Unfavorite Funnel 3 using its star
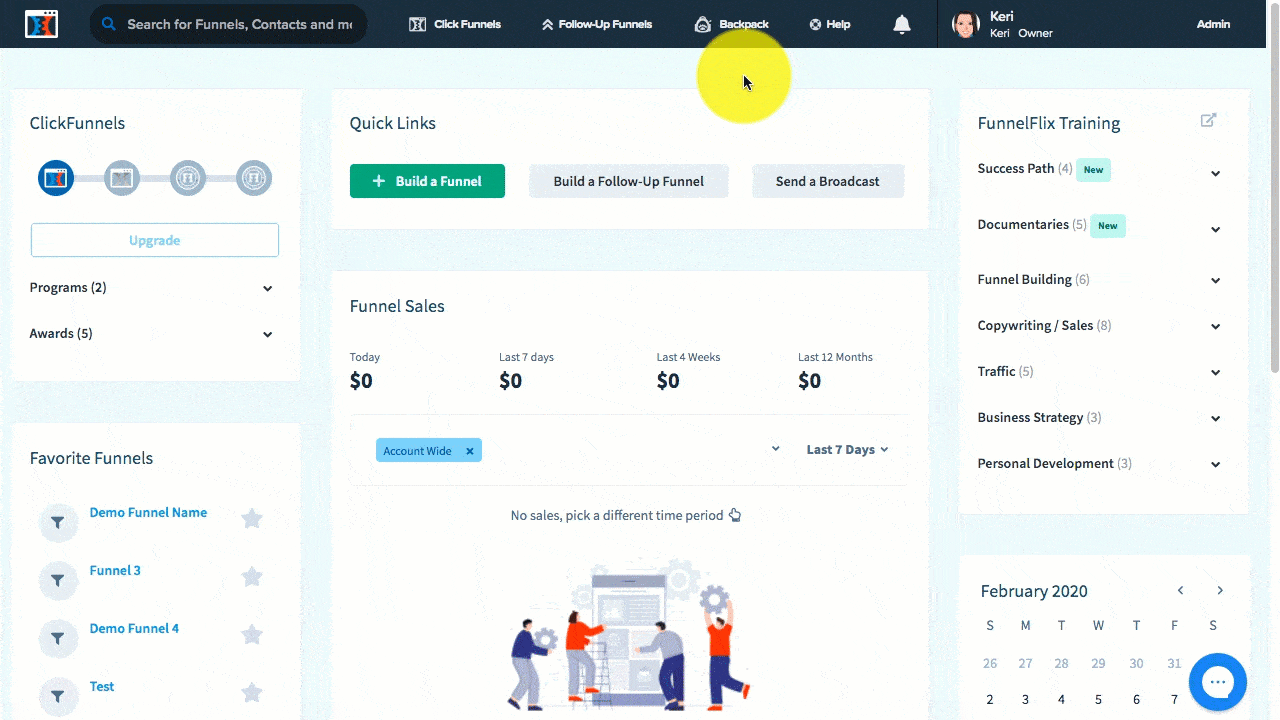Screen dimensions: 1280x720 [x=251, y=577]
